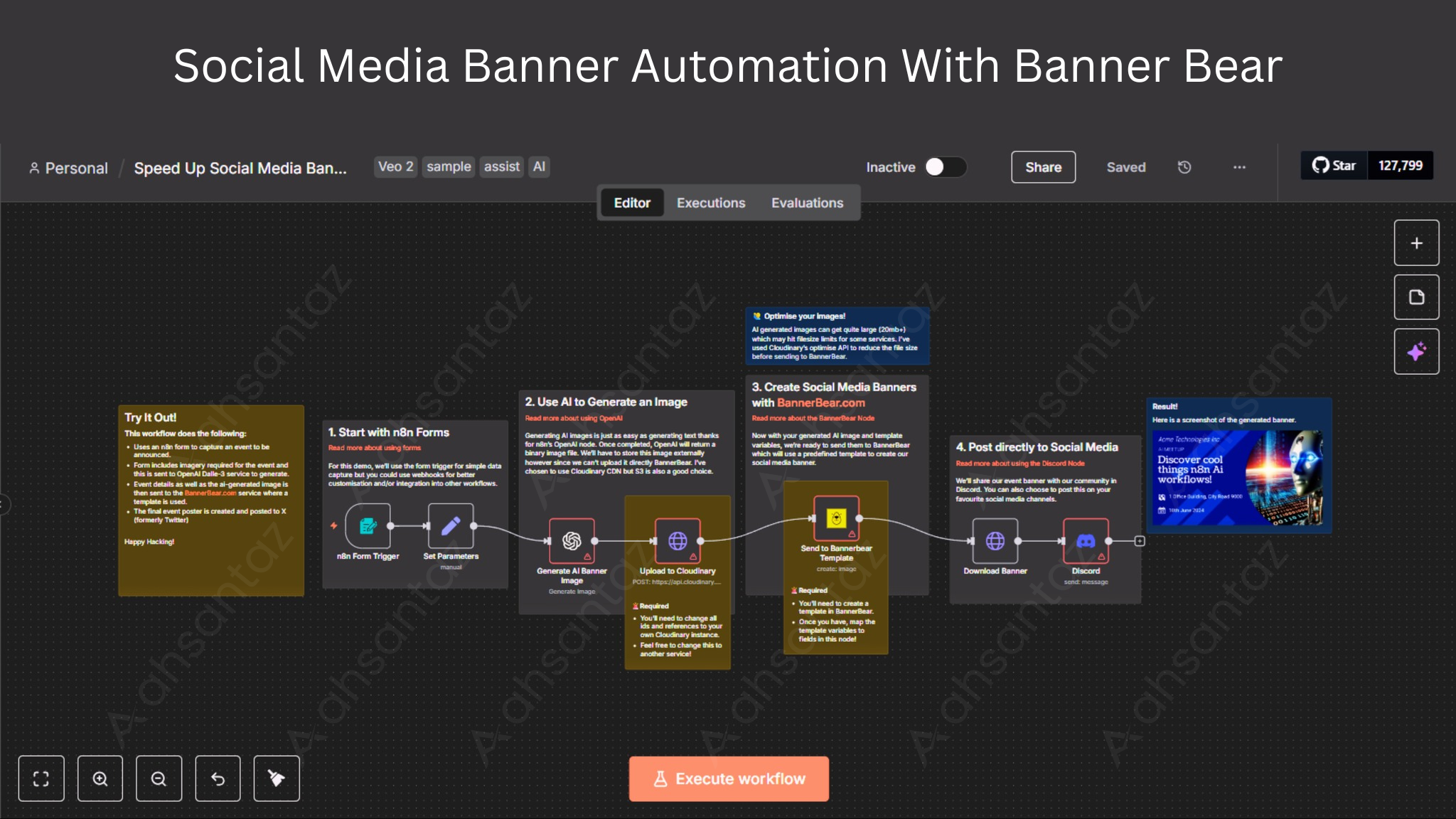Open the three-dots workflow menu
Image resolution: width=1456 pixels, height=819 pixels.
pos(1239,167)
